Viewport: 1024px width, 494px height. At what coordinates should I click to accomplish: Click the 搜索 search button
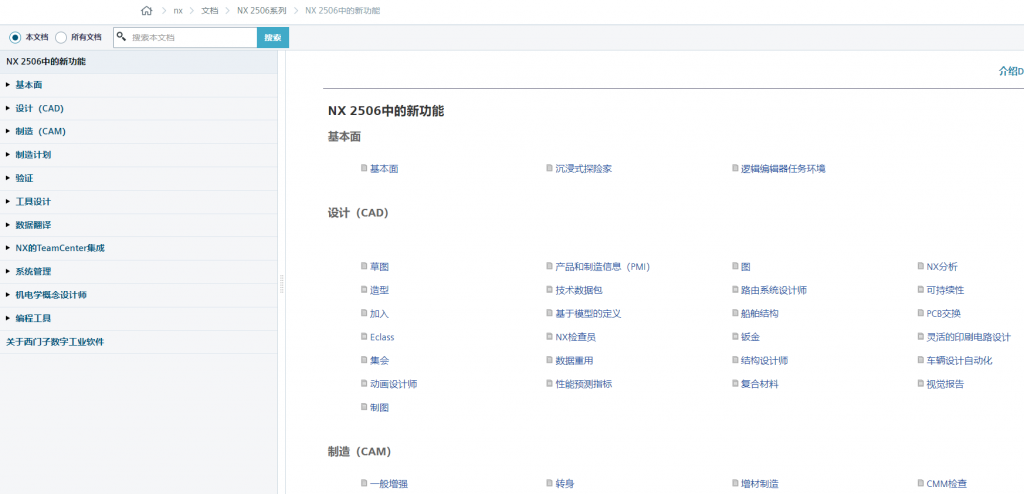click(273, 37)
